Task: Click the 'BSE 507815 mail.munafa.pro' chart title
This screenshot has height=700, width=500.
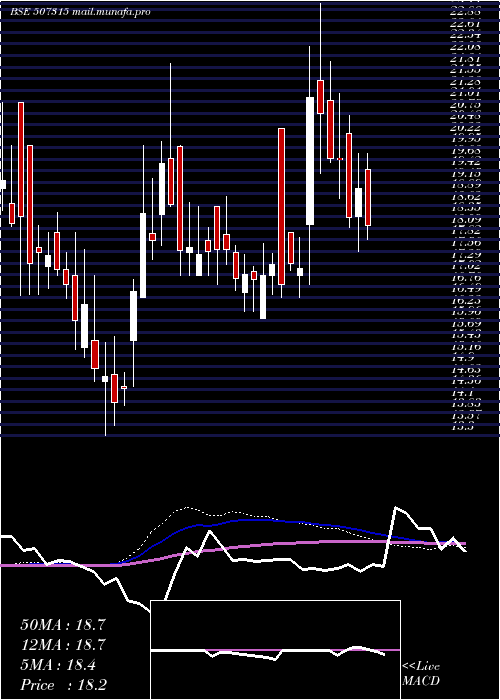Action: tap(80, 12)
